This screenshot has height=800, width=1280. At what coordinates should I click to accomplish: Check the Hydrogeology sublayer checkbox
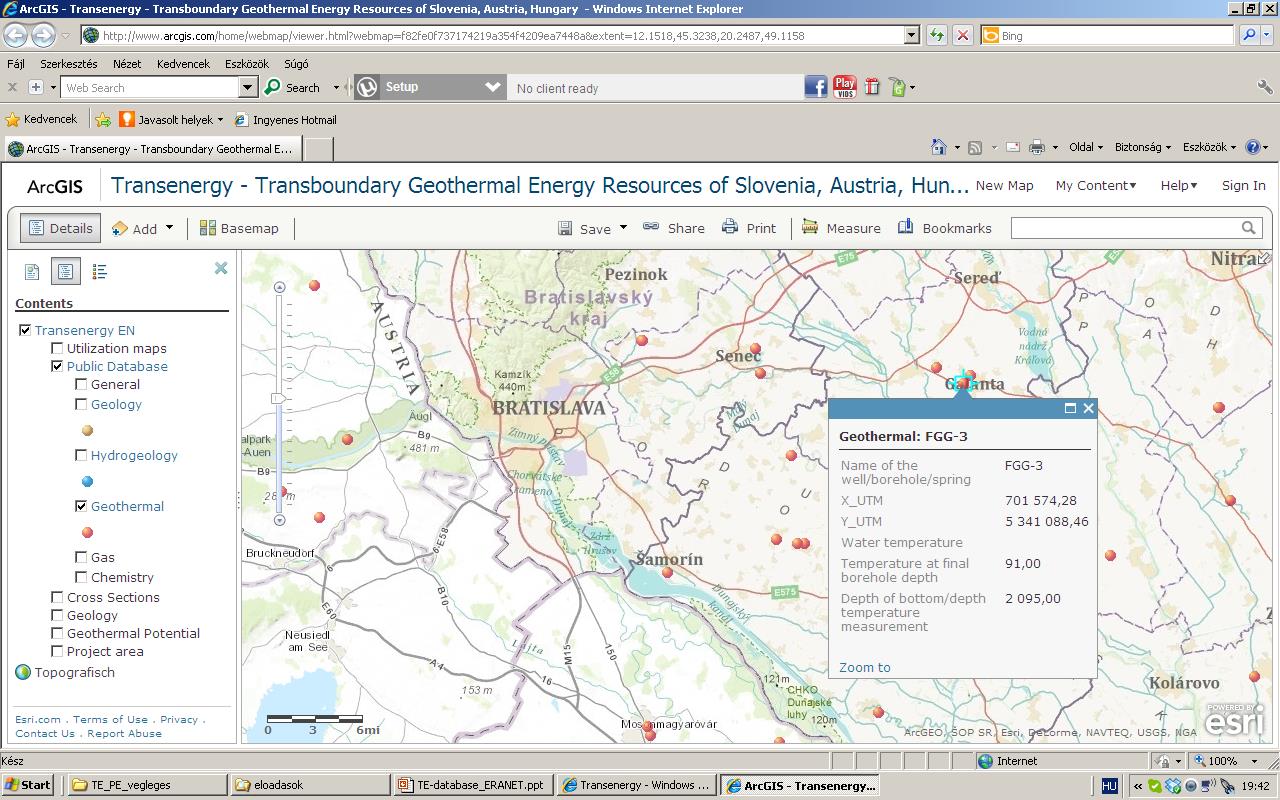[x=81, y=455]
